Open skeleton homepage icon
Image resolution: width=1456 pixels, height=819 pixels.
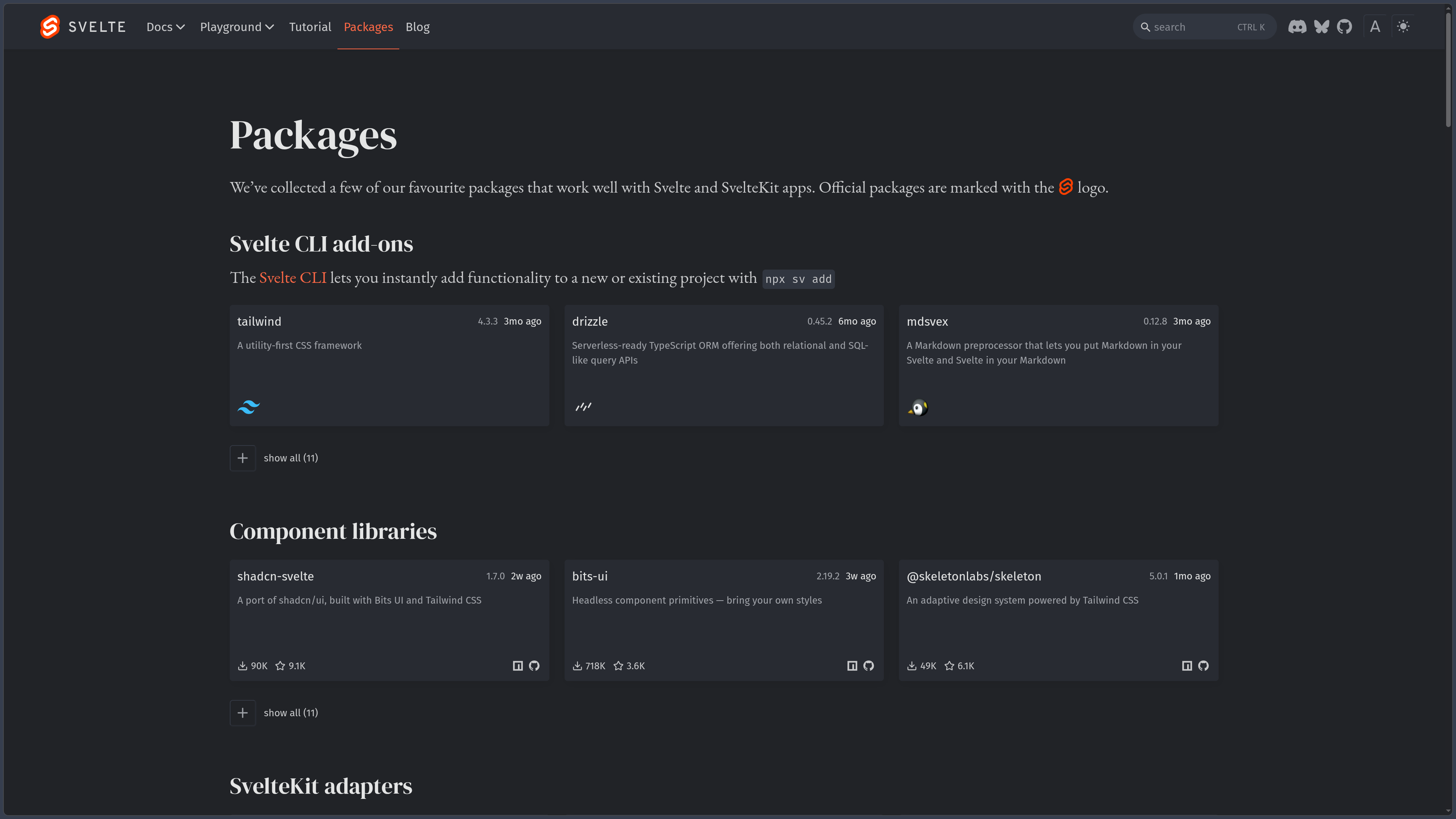(1187, 666)
